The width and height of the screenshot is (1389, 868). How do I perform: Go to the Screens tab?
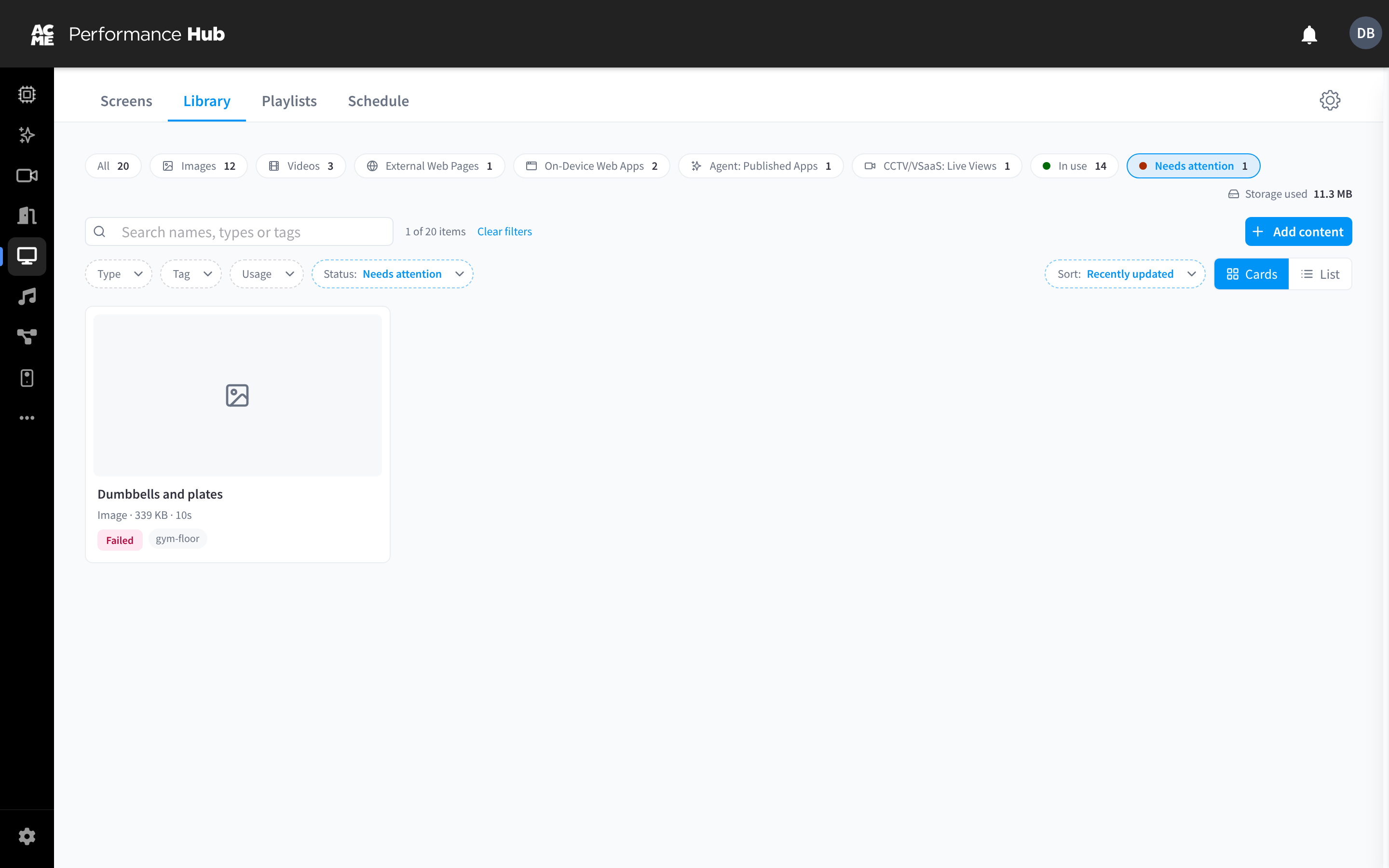(x=126, y=101)
